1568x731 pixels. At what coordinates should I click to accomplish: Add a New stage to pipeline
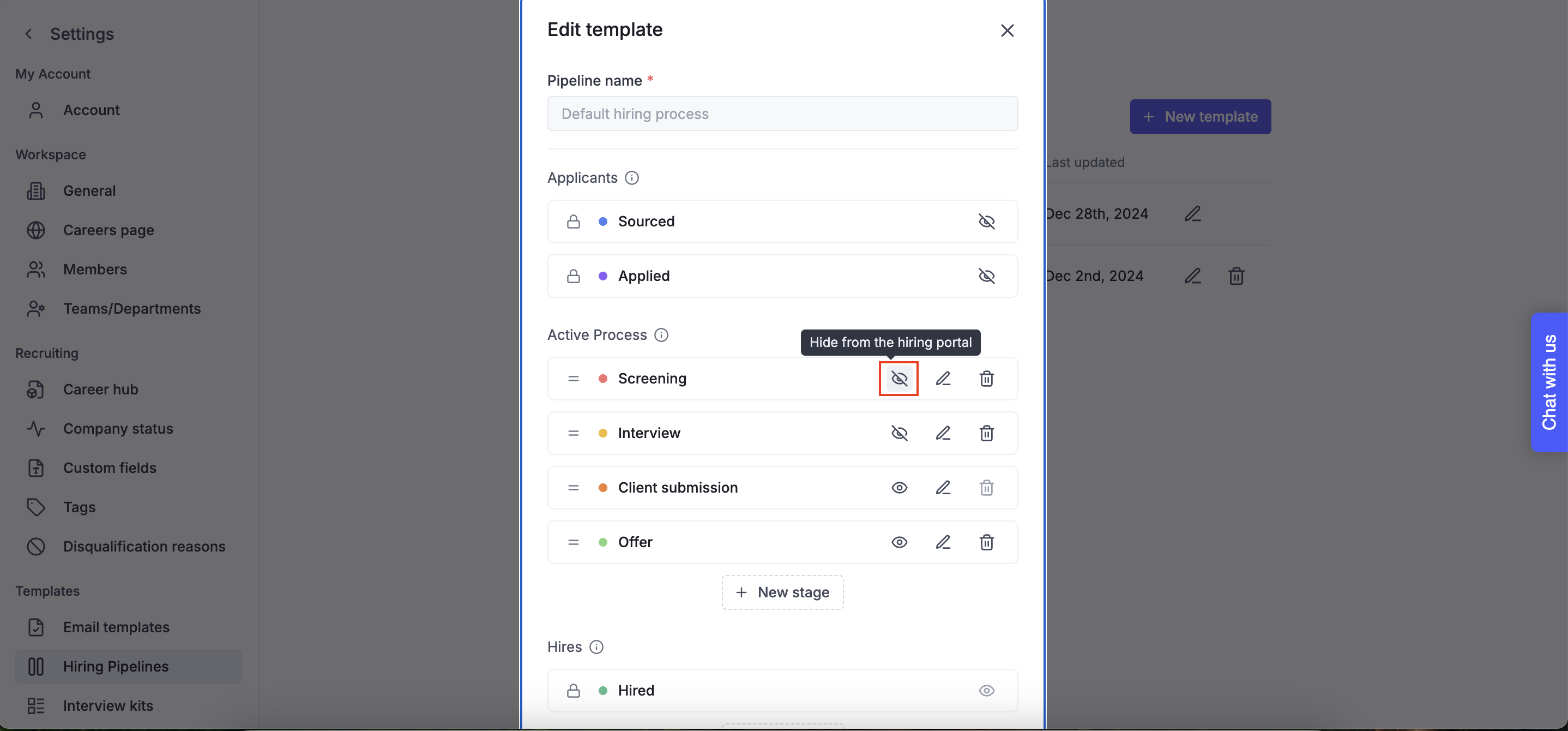[782, 592]
